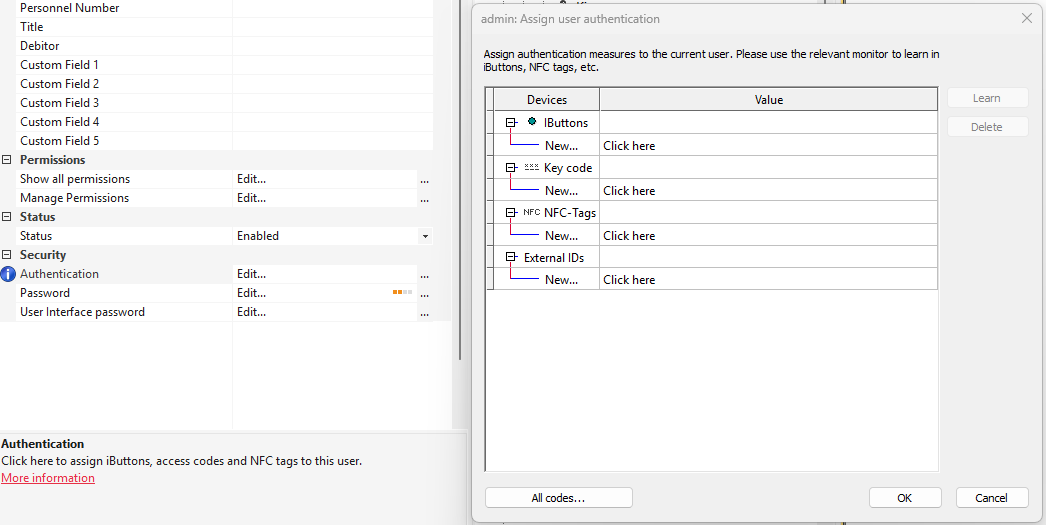Viewport: 1046px width, 525px height.
Task: Click the password strength indicator bar
Action: tap(402, 293)
